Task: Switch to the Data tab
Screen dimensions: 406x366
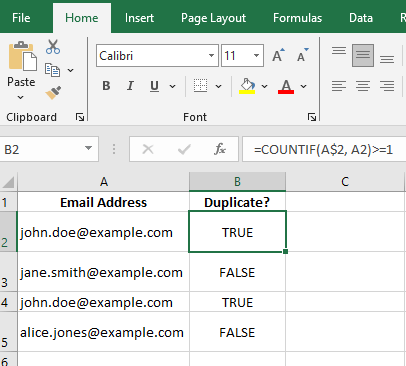Action: [x=361, y=18]
